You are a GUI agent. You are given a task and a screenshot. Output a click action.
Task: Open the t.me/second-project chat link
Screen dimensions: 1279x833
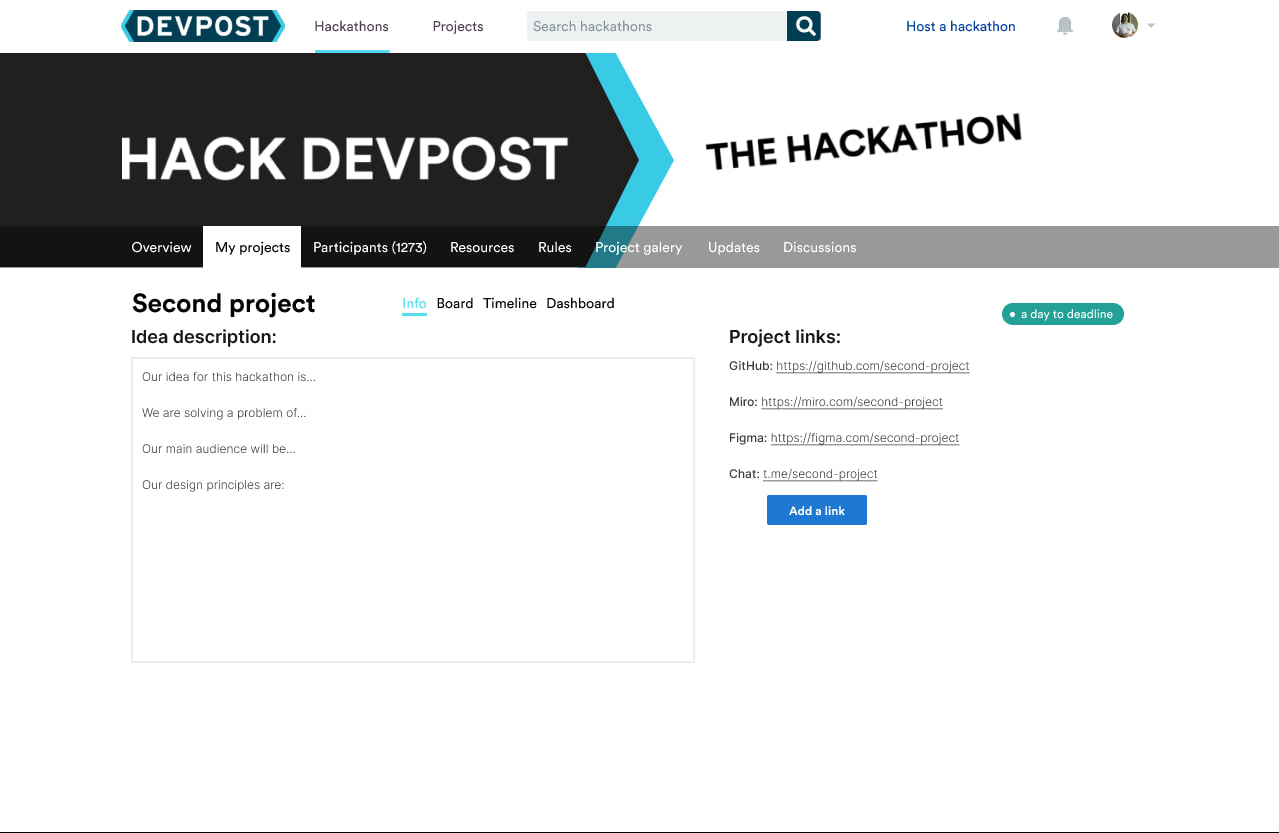pyautogui.click(x=820, y=474)
